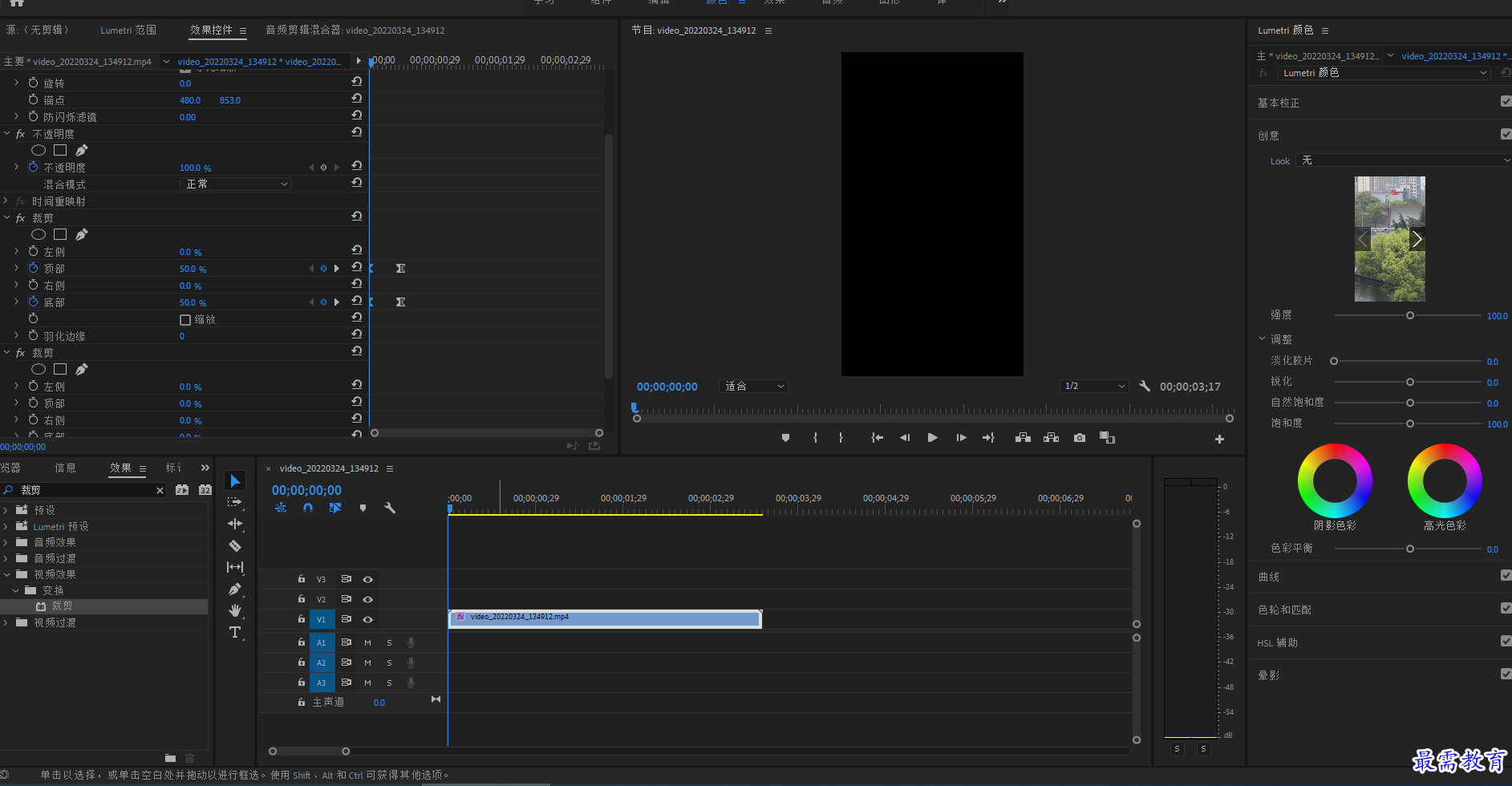Select the Ripple Edit tool
The width and height of the screenshot is (1512, 786).
pyautogui.click(x=235, y=524)
